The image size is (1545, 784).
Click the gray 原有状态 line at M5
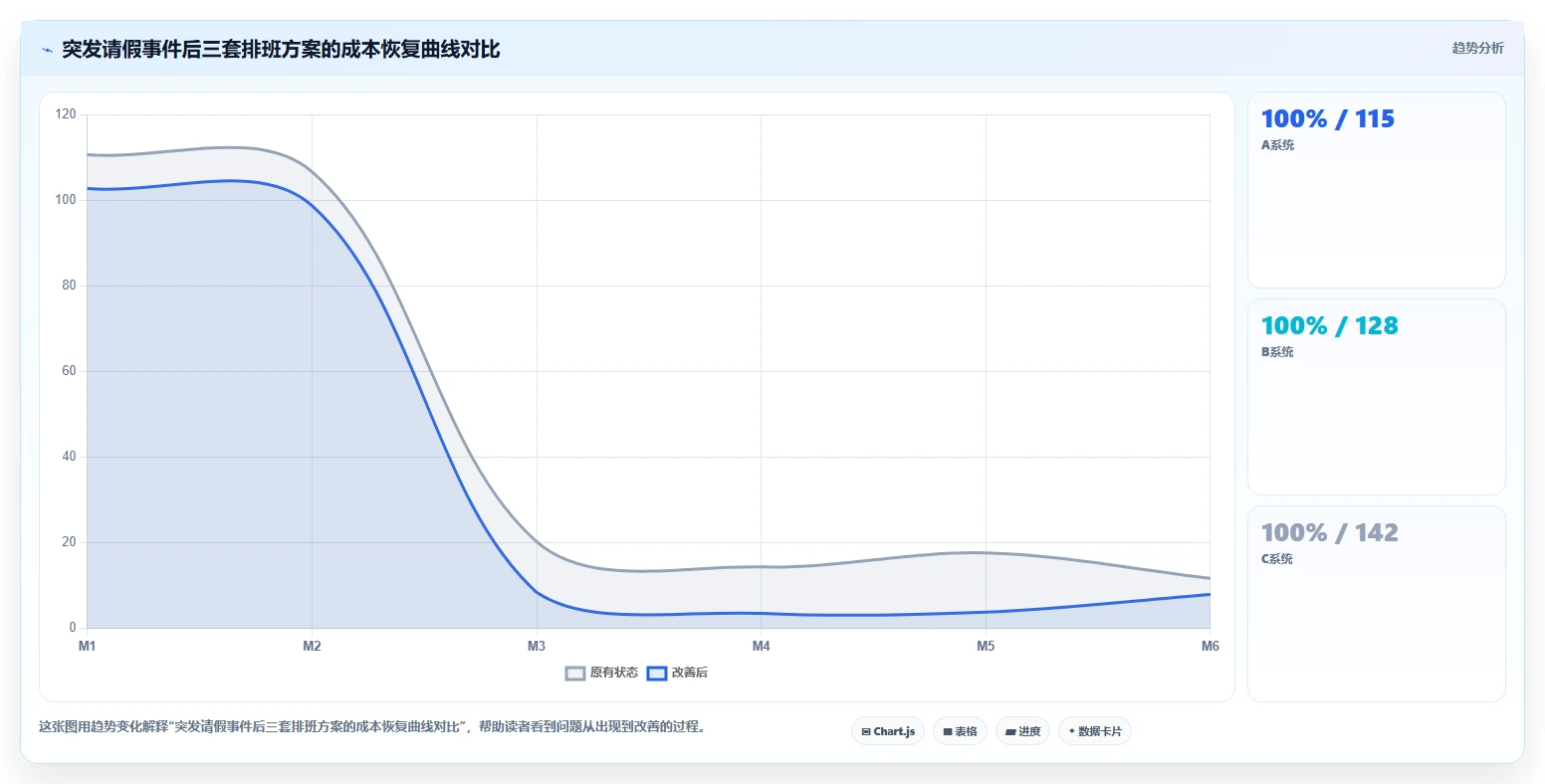coord(986,552)
